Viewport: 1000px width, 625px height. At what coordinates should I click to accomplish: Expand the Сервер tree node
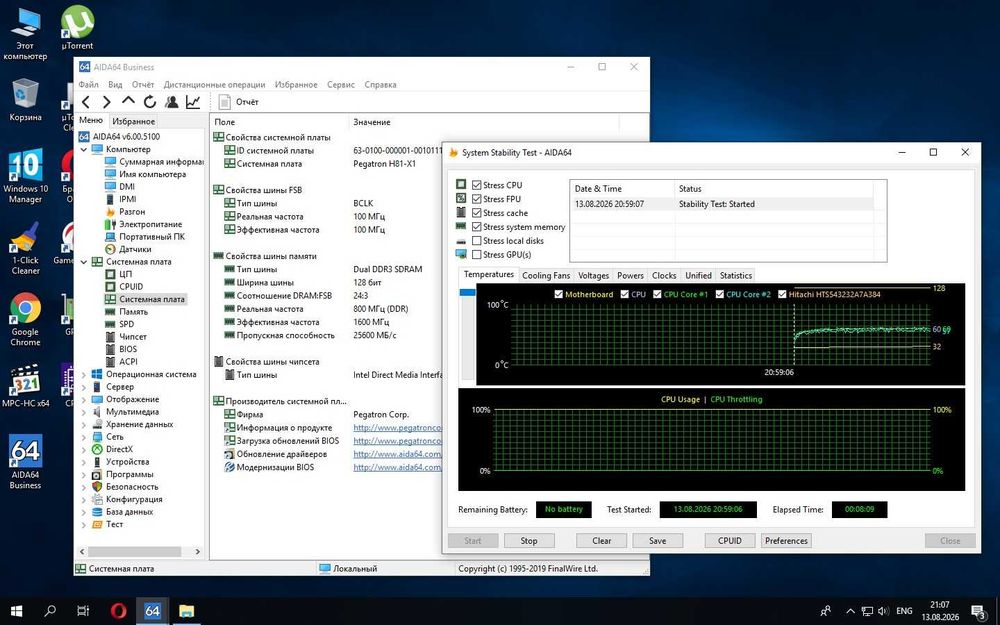click(x=84, y=386)
